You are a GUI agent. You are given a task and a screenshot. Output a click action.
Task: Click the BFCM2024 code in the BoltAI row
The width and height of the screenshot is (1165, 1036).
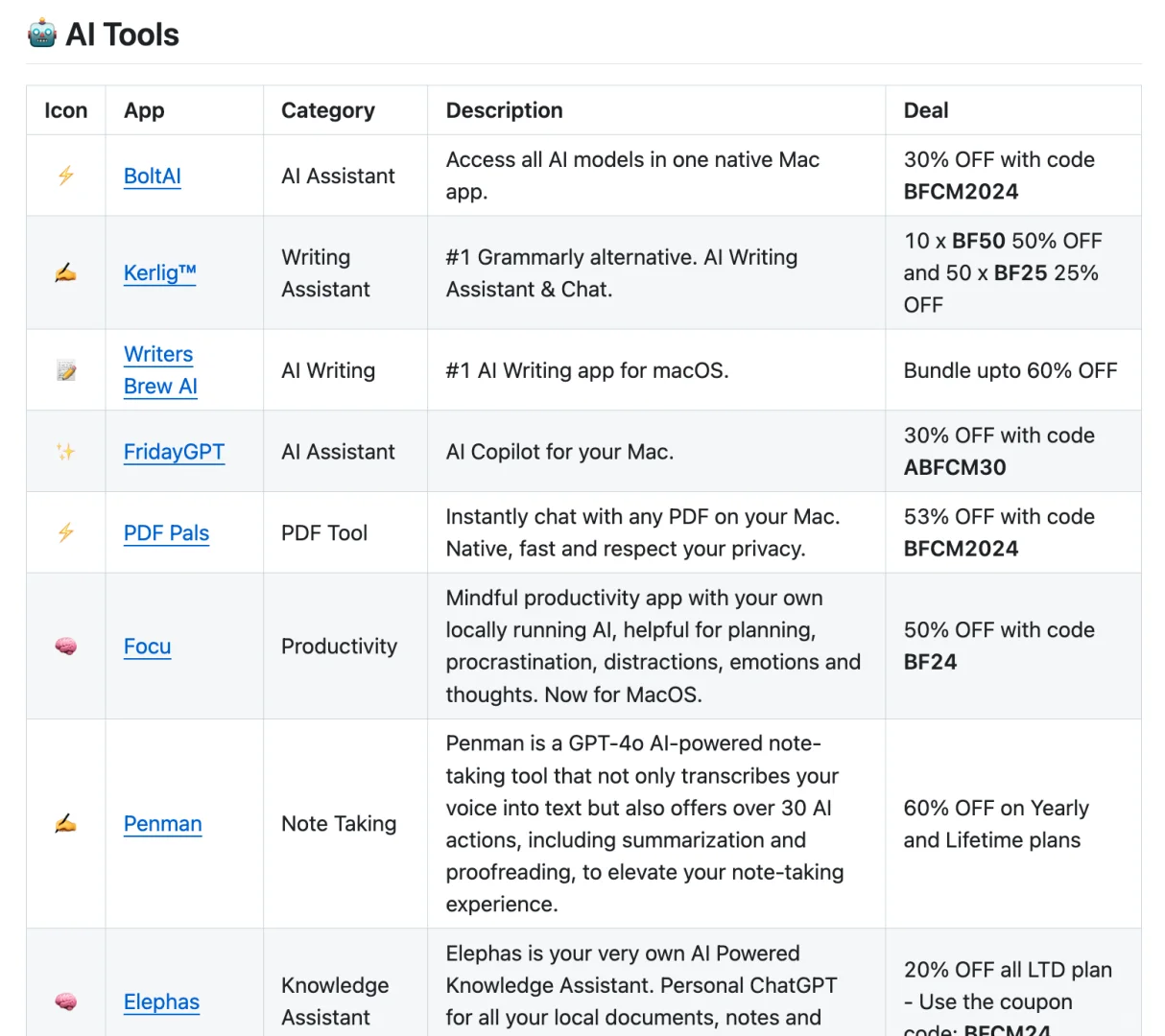click(x=961, y=192)
